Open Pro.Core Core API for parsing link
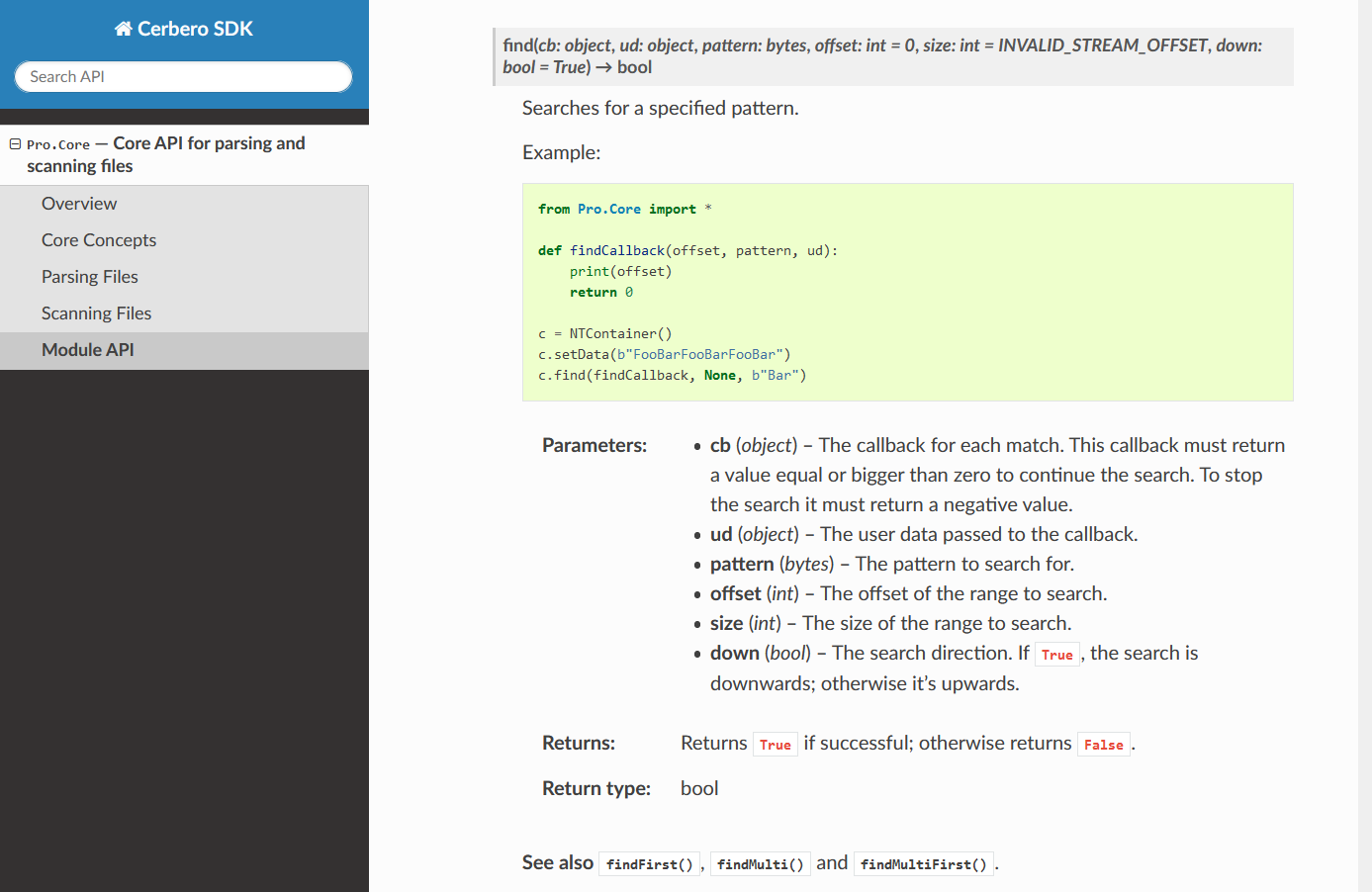 tap(166, 154)
